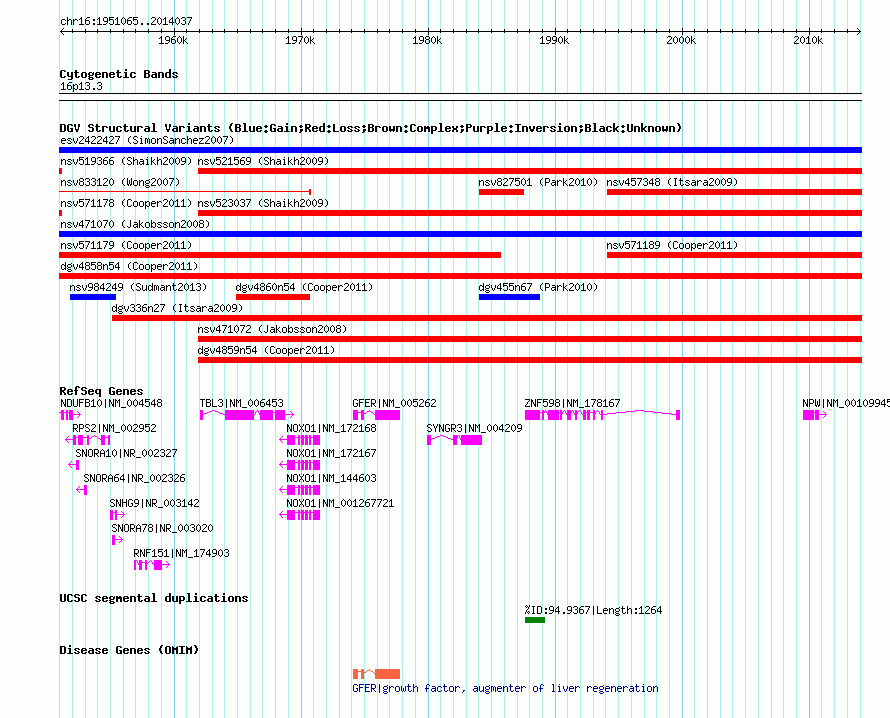This screenshot has width=890, height=718.
Task: Click the %ID:94.9367|Length:1264 label
Action: tap(593, 610)
